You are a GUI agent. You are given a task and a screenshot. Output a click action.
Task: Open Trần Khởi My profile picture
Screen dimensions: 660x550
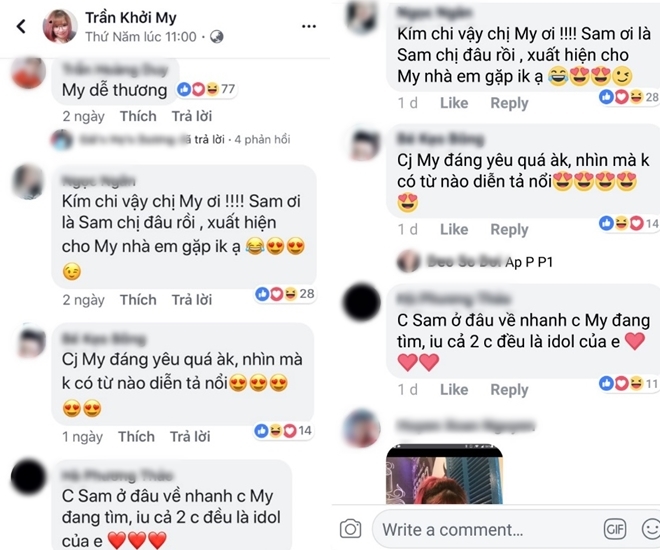pyautogui.click(x=60, y=27)
